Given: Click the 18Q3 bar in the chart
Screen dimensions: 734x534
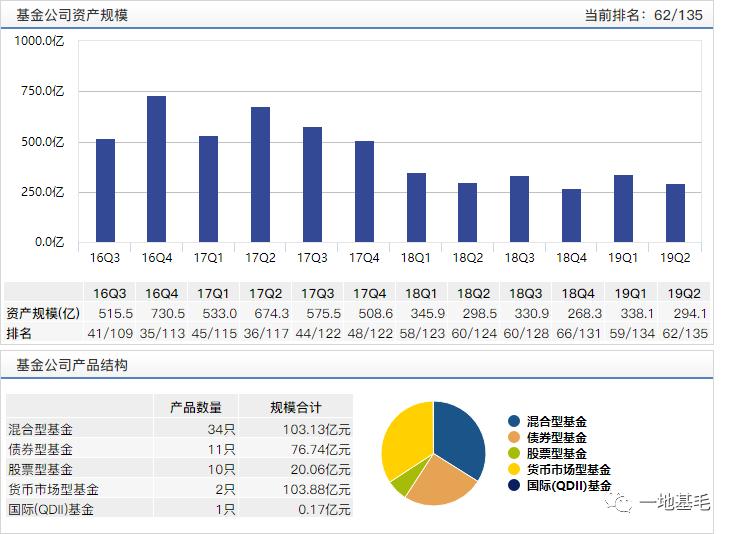Looking at the screenshot, I should (519, 209).
